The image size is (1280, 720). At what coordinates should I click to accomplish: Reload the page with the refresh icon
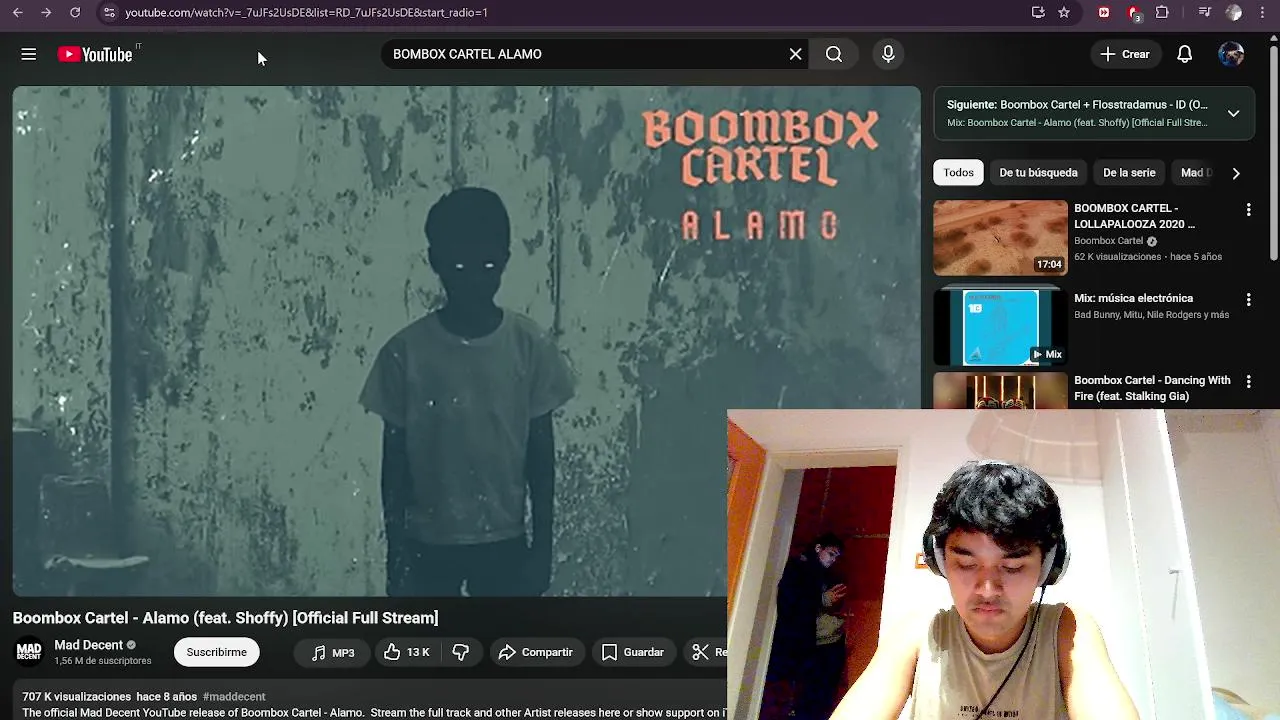(75, 12)
